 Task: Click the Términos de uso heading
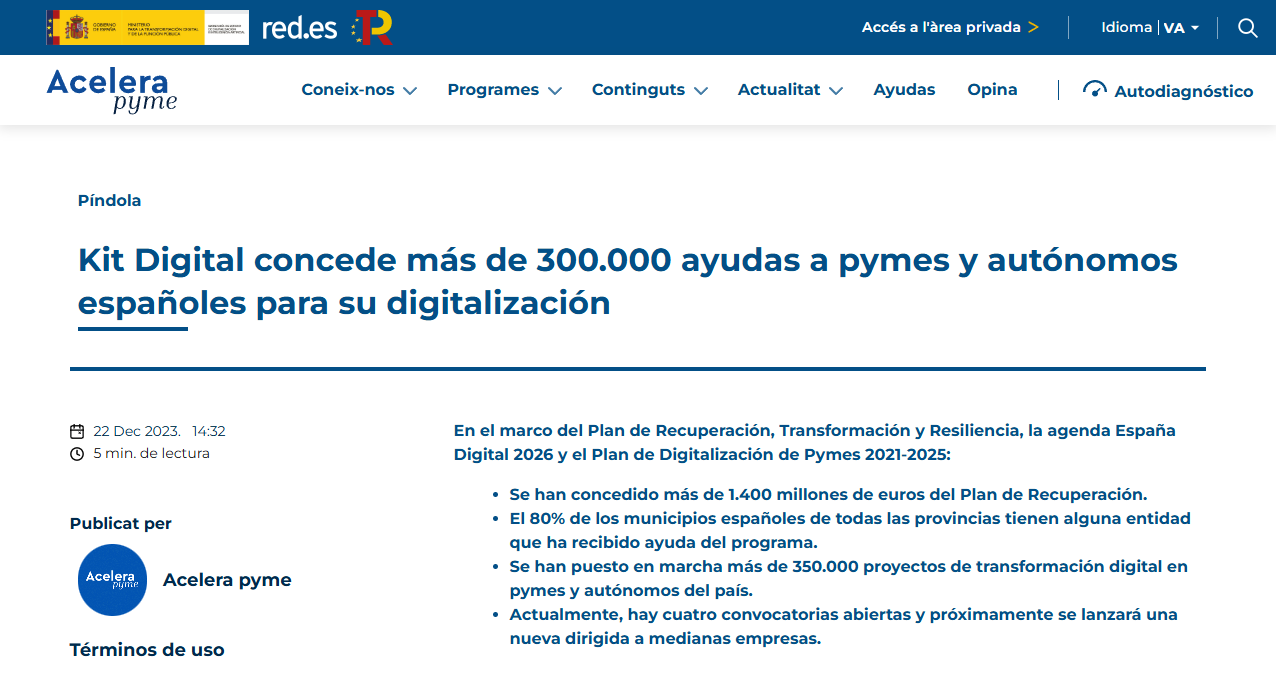point(147,650)
